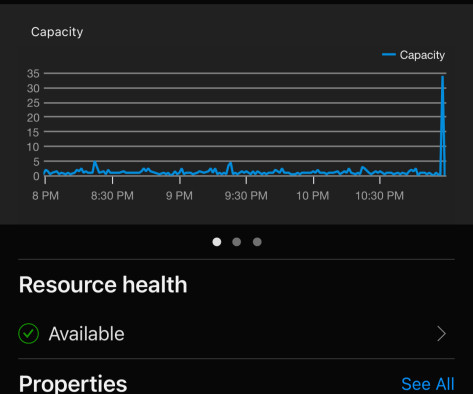
Task: Tap the Capacity chart title
Action: coord(57,32)
